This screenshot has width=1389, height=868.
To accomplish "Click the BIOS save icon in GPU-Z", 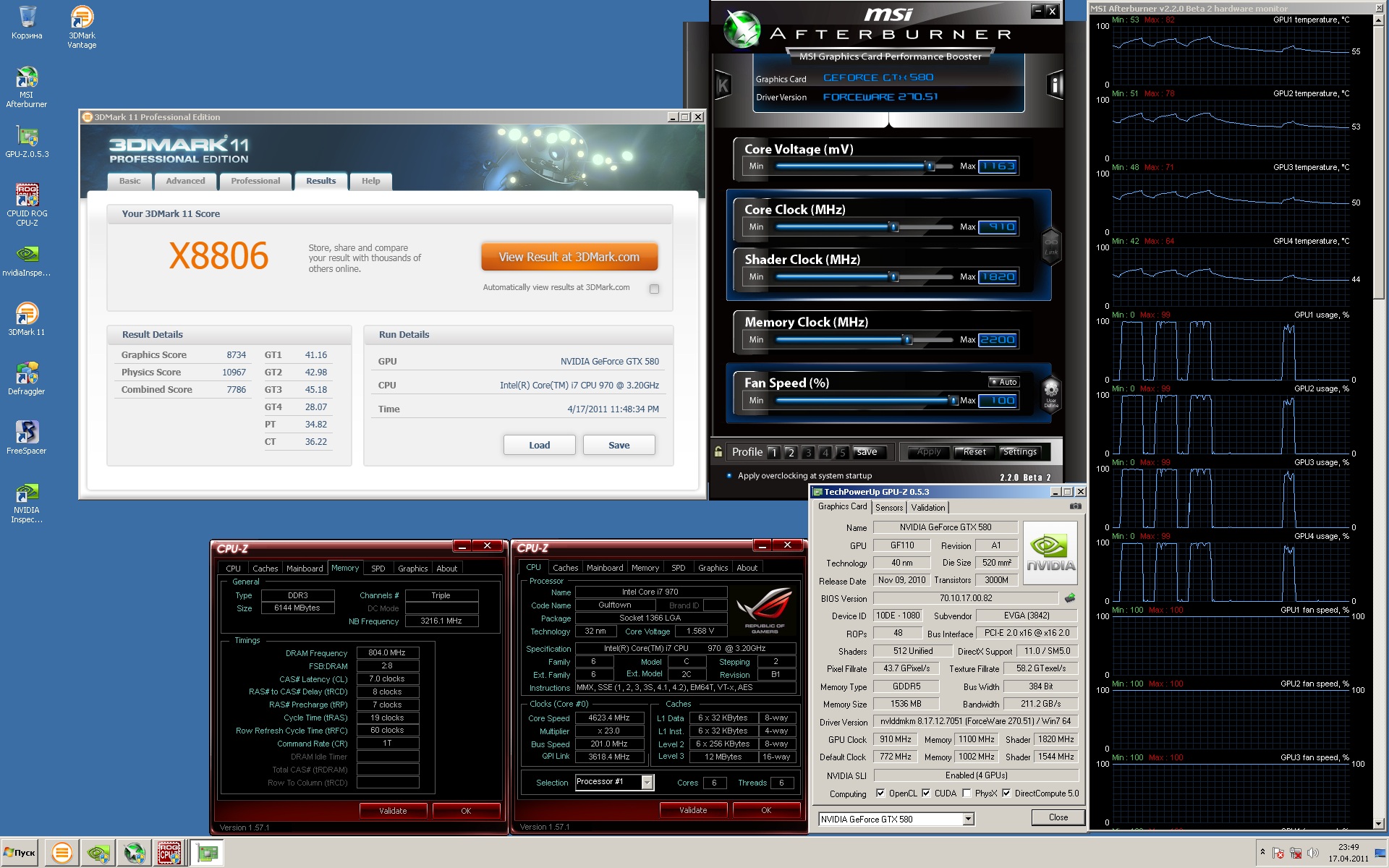I will pyautogui.click(x=1070, y=598).
